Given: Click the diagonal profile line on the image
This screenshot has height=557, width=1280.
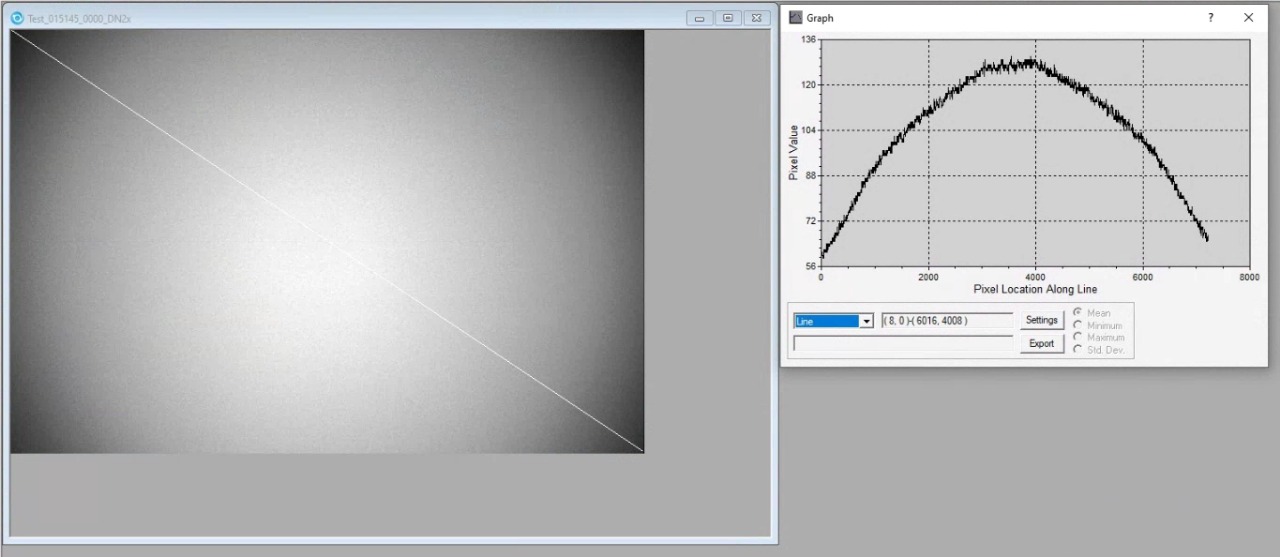Looking at the screenshot, I should (327, 241).
